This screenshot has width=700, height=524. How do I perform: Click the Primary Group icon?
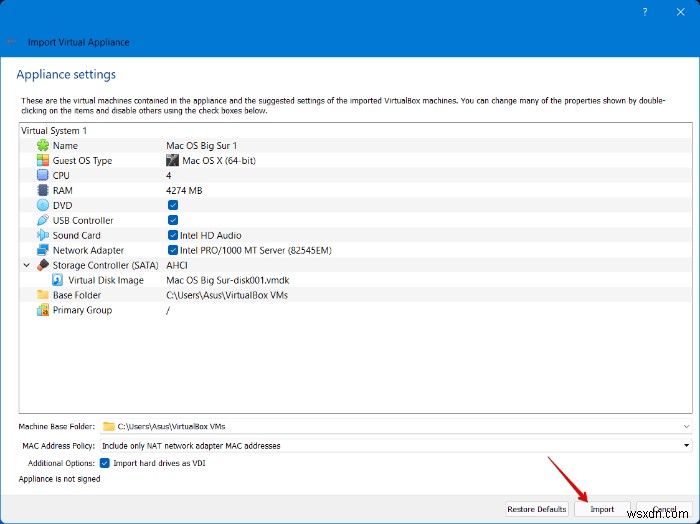click(43, 310)
